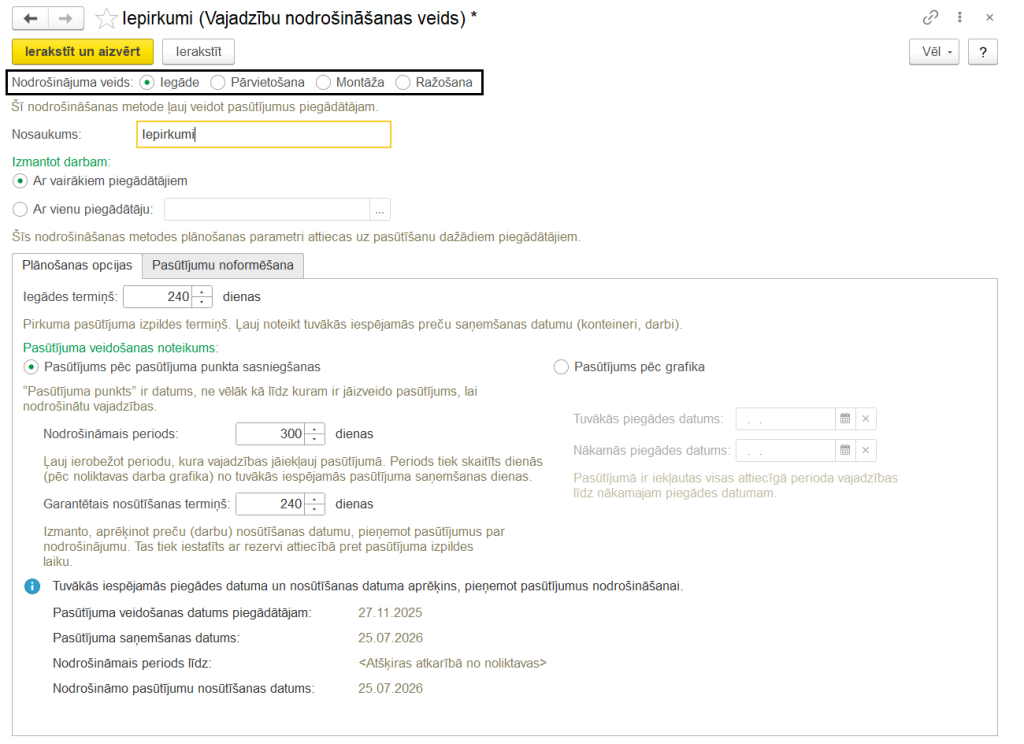
Task: Copy link using the chain icon
Action: tap(932, 17)
